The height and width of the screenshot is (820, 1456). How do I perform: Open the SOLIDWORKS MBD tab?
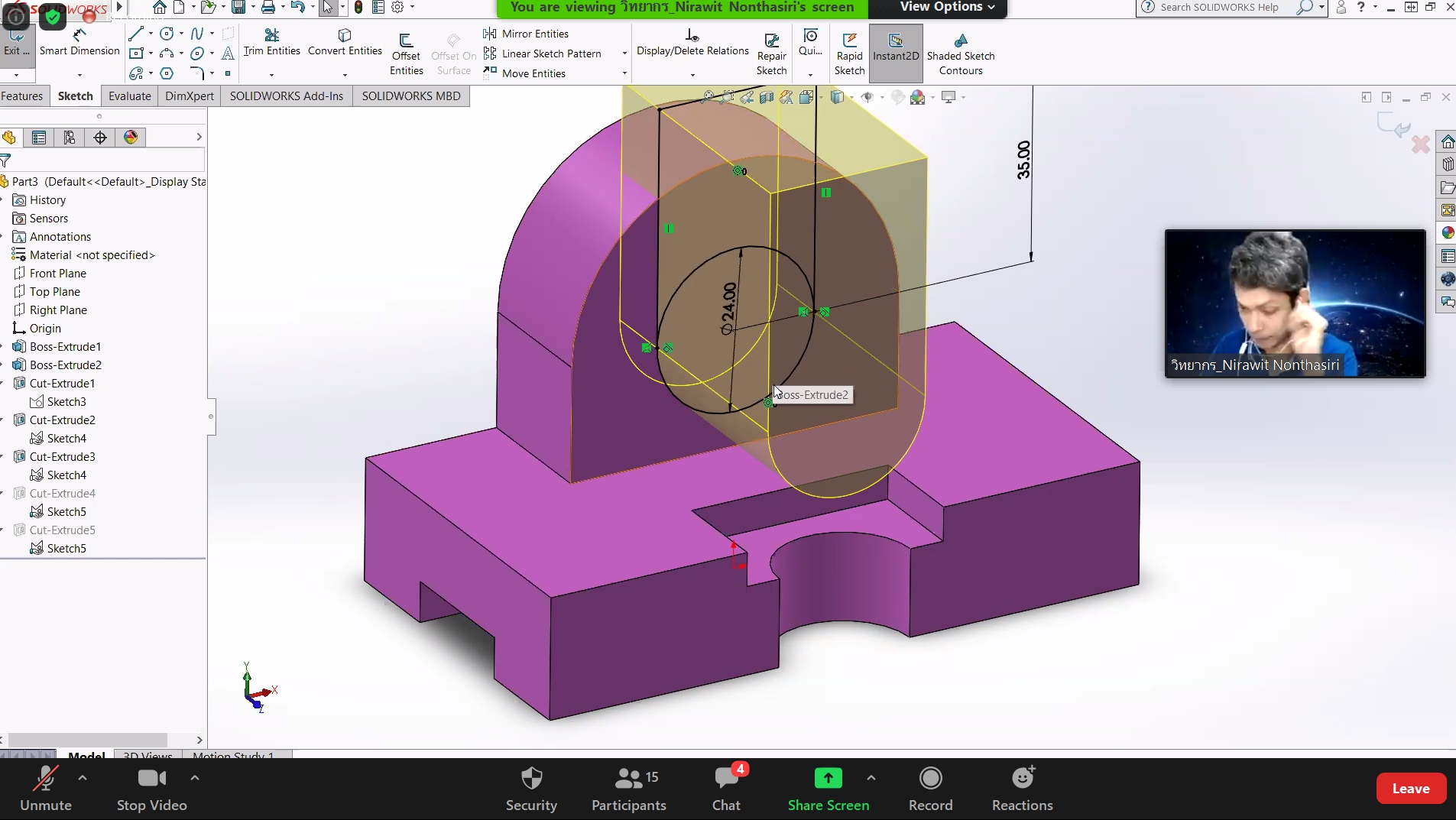411,96
